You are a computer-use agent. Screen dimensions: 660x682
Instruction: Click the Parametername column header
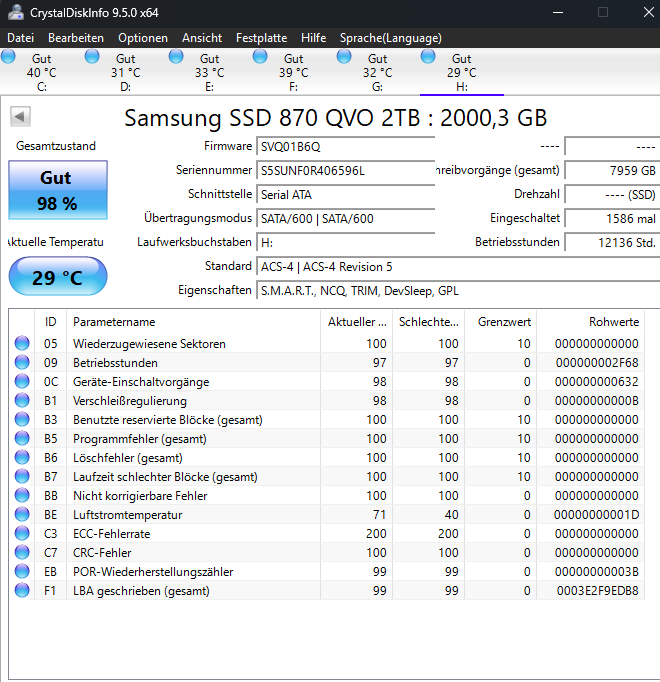tap(193, 322)
